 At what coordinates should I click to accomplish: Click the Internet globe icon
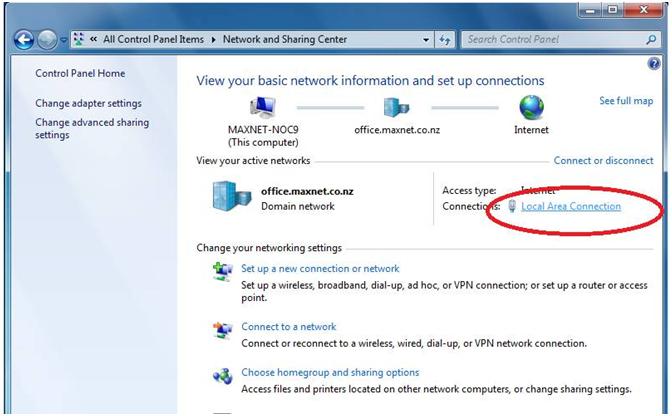[x=531, y=107]
